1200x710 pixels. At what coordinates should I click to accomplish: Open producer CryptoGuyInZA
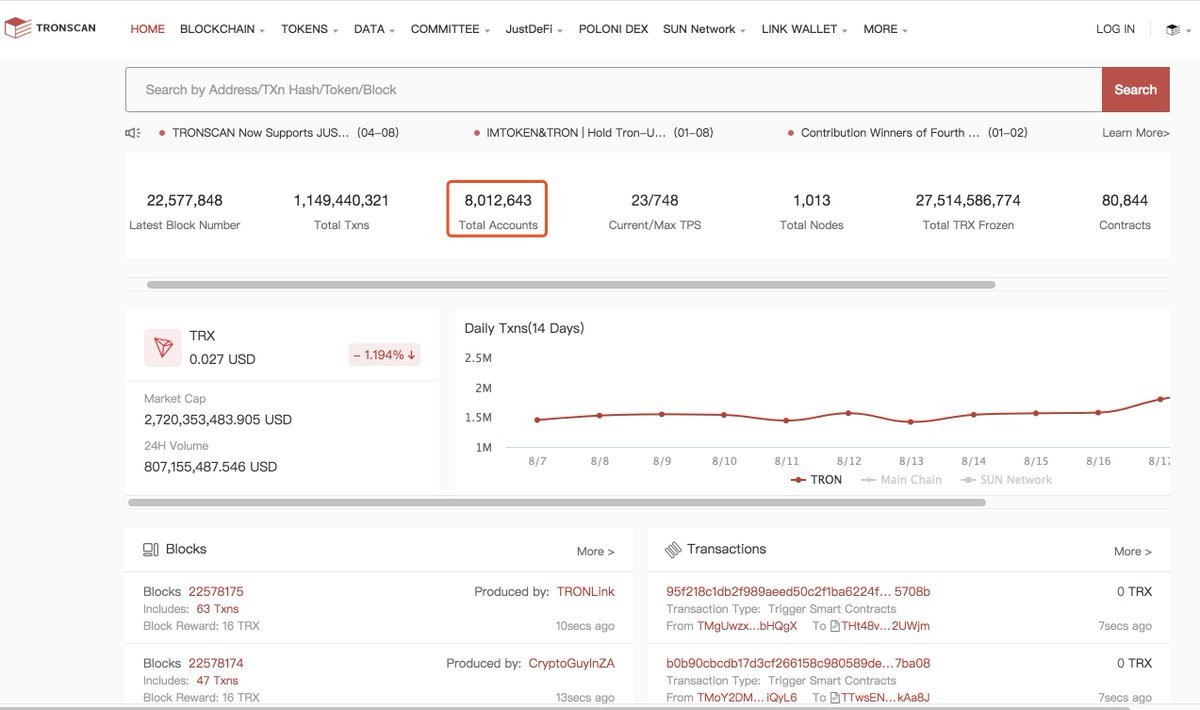572,663
